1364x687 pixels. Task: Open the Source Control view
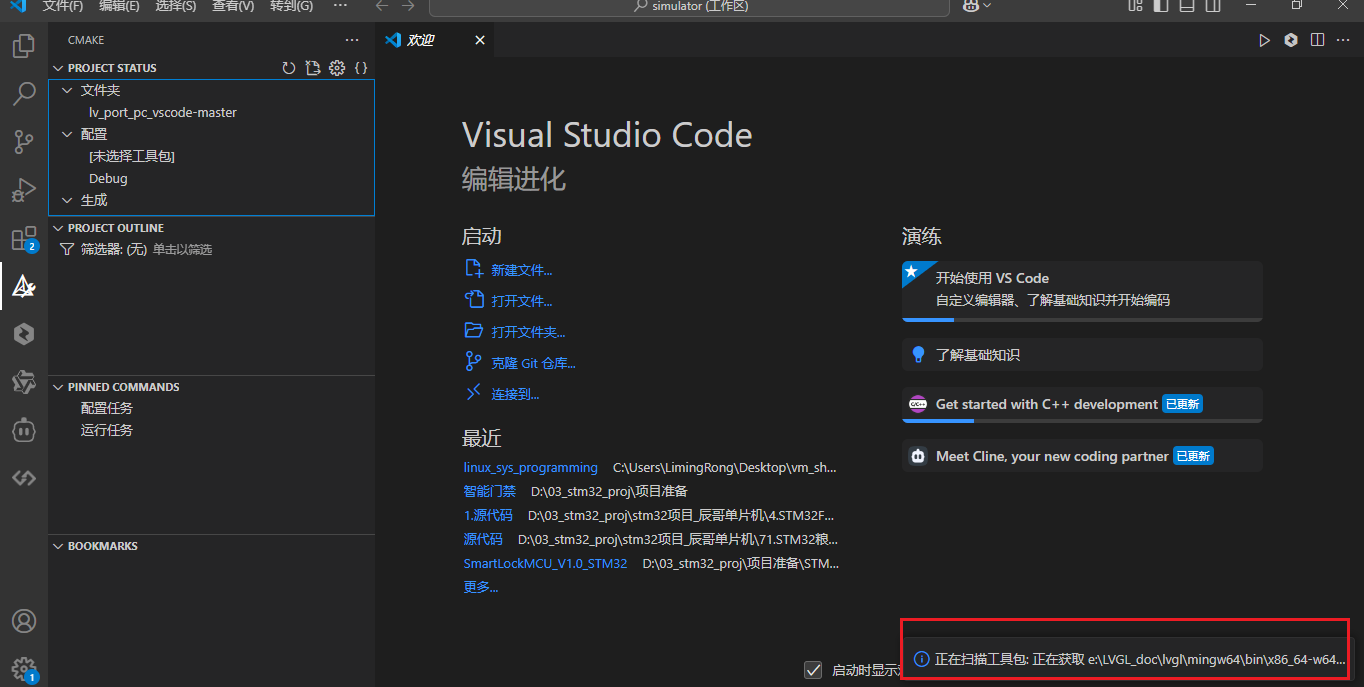[23, 142]
